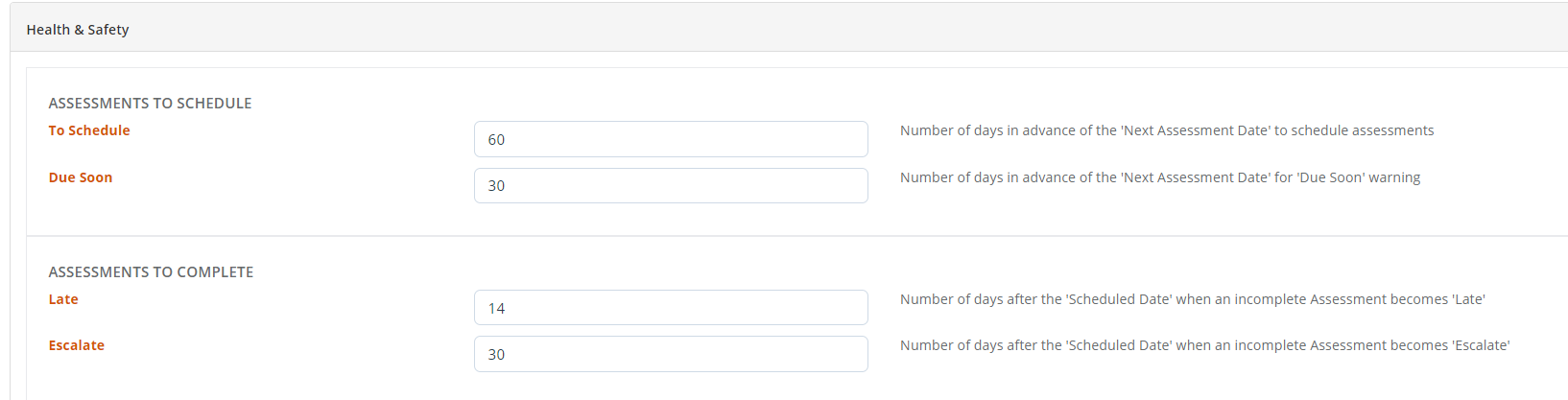Focus the Due Soon days input

point(670,186)
